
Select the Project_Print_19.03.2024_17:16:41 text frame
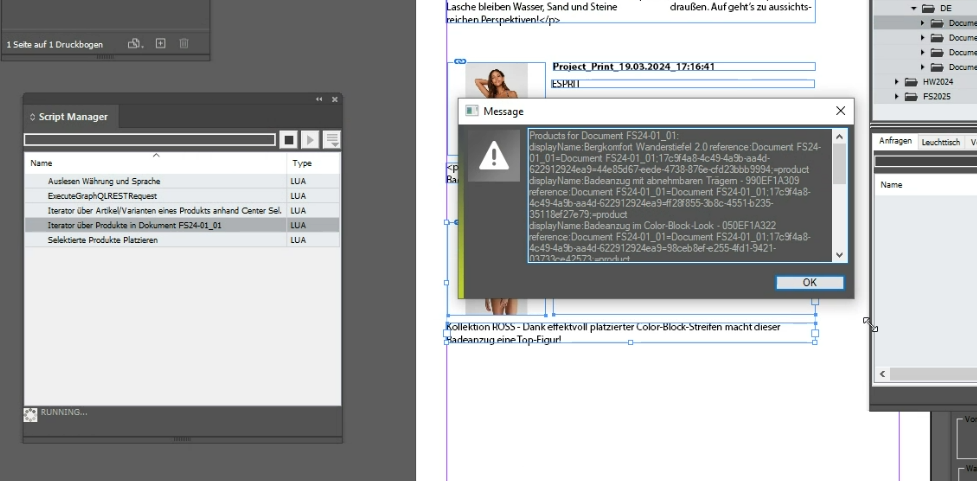pos(684,67)
